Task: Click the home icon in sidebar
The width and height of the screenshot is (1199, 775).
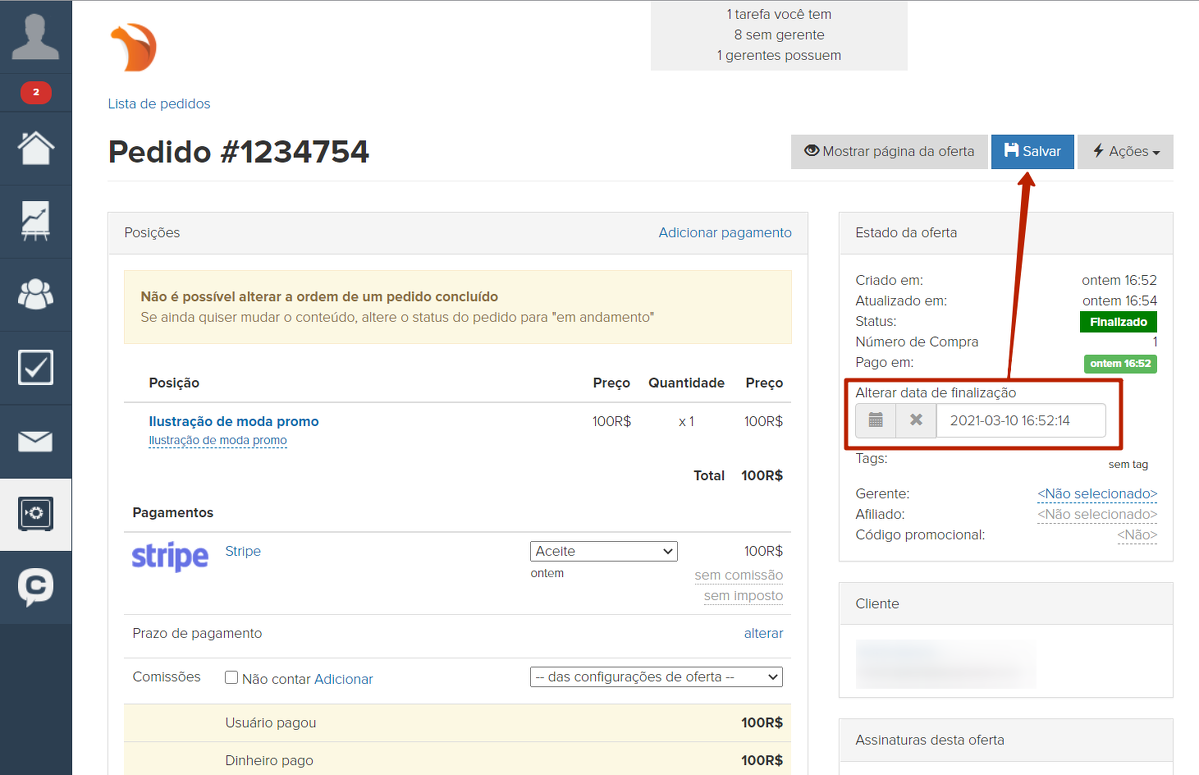Action: pos(35,148)
